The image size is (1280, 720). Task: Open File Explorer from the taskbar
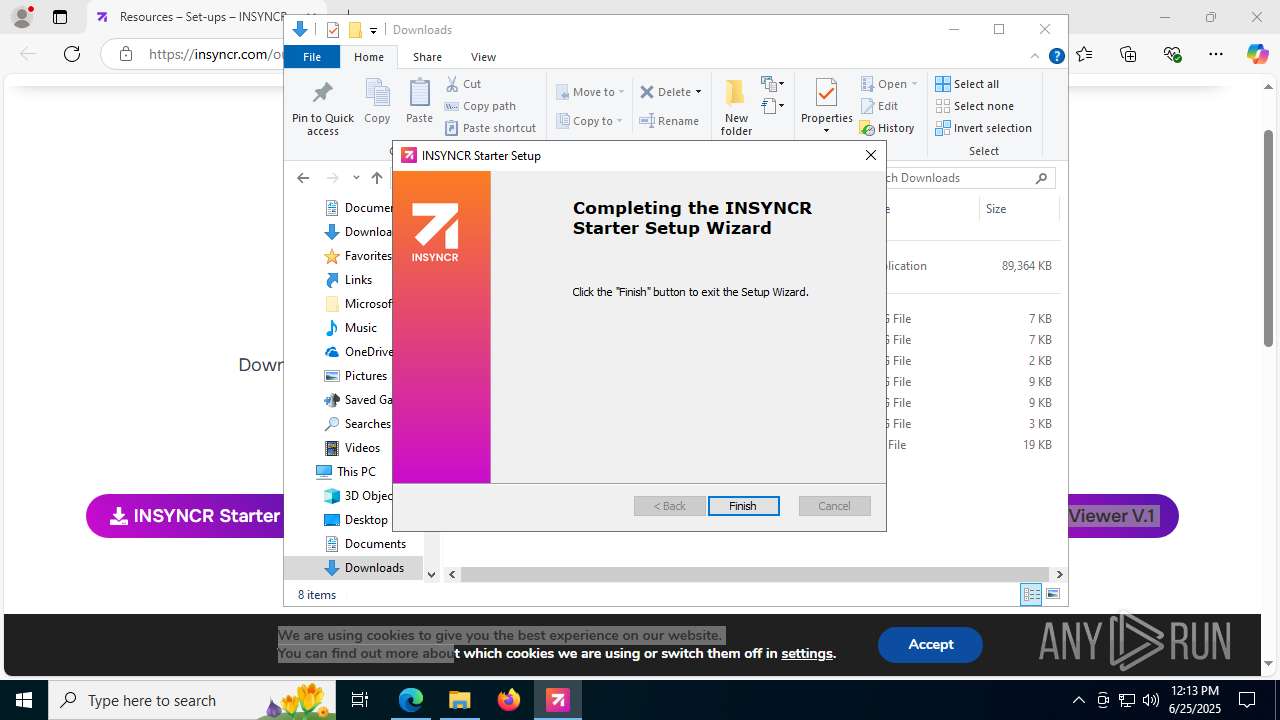point(460,700)
